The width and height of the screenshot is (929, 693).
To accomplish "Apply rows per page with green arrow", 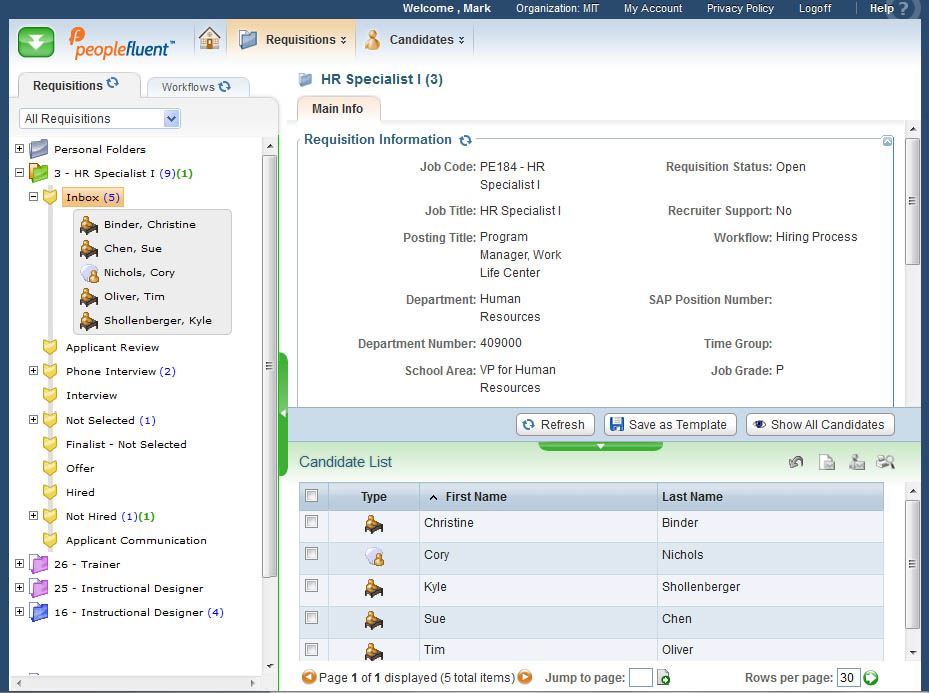I will tap(871, 678).
